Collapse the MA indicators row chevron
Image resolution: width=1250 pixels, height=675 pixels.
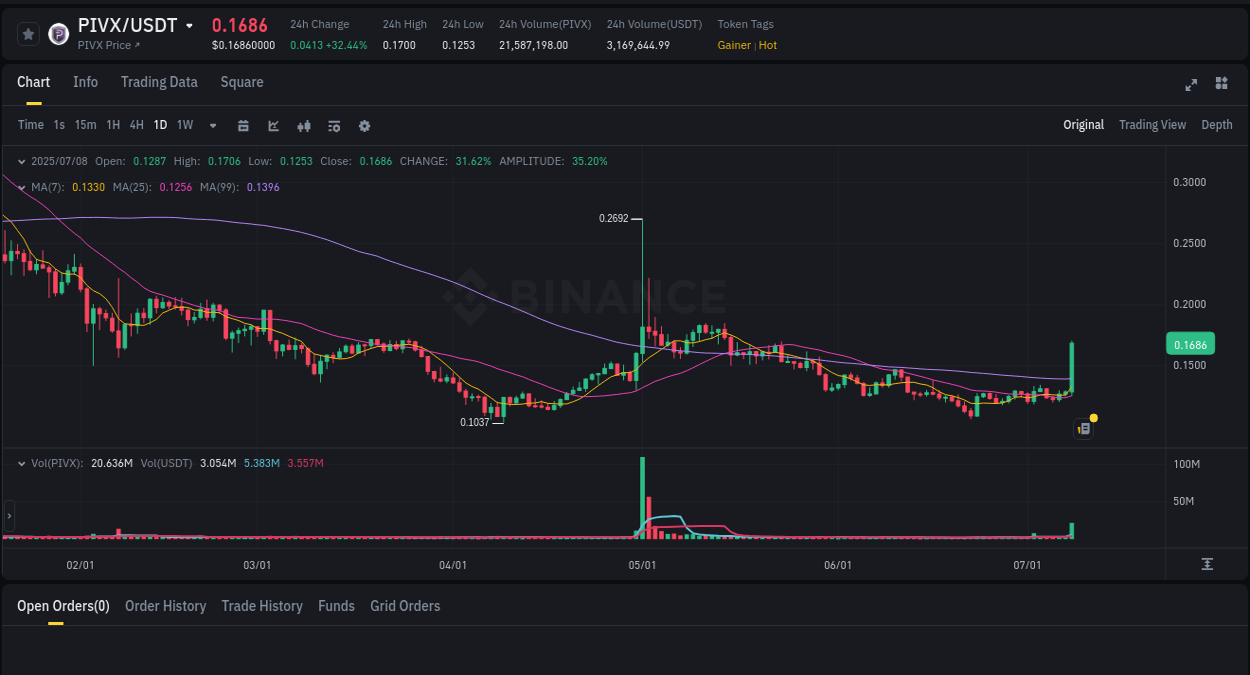pos(22,187)
